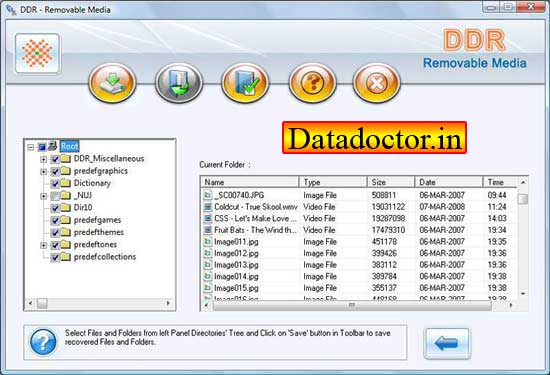This screenshot has width=550, height=375.
Task: Toggle the Dictionary folder checkbox
Action: click(55, 183)
